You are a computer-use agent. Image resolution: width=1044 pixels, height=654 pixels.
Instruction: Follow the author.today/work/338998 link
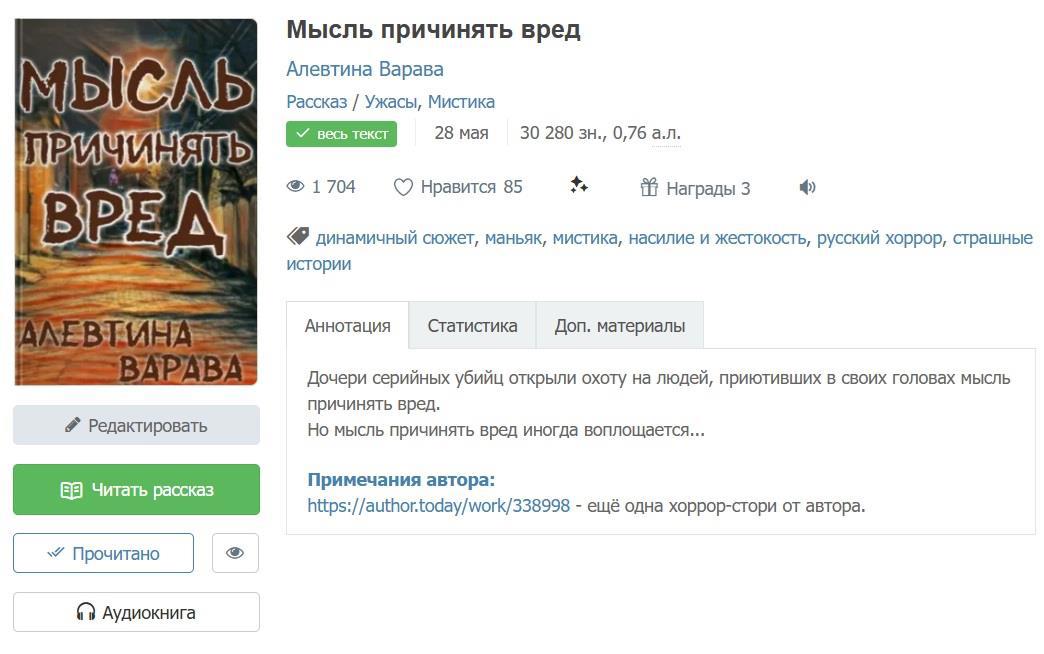point(439,506)
